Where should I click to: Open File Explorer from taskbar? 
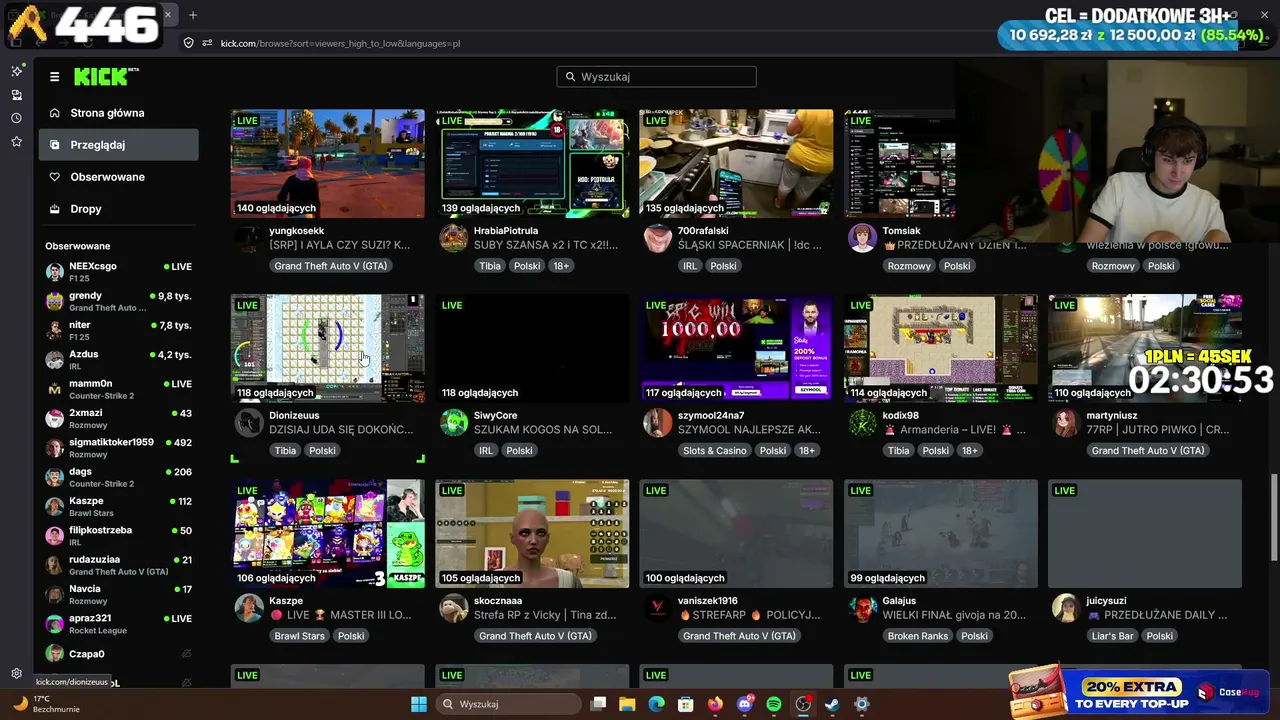tap(627, 704)
